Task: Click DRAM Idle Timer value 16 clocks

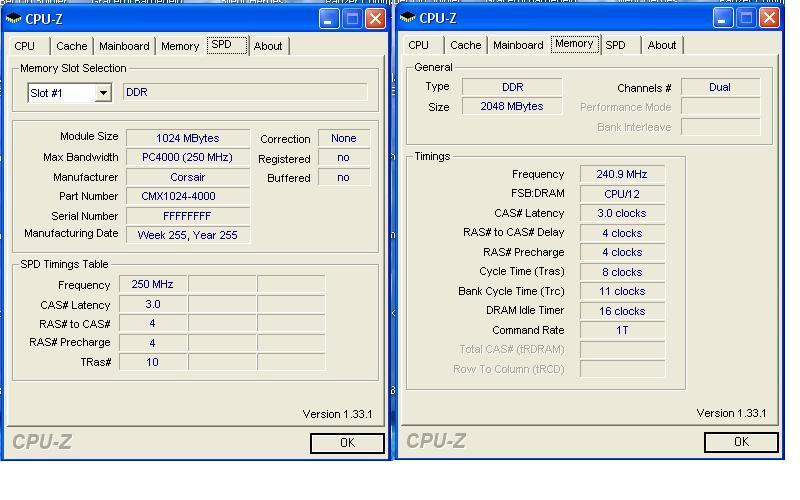Action: click(622, 311)
